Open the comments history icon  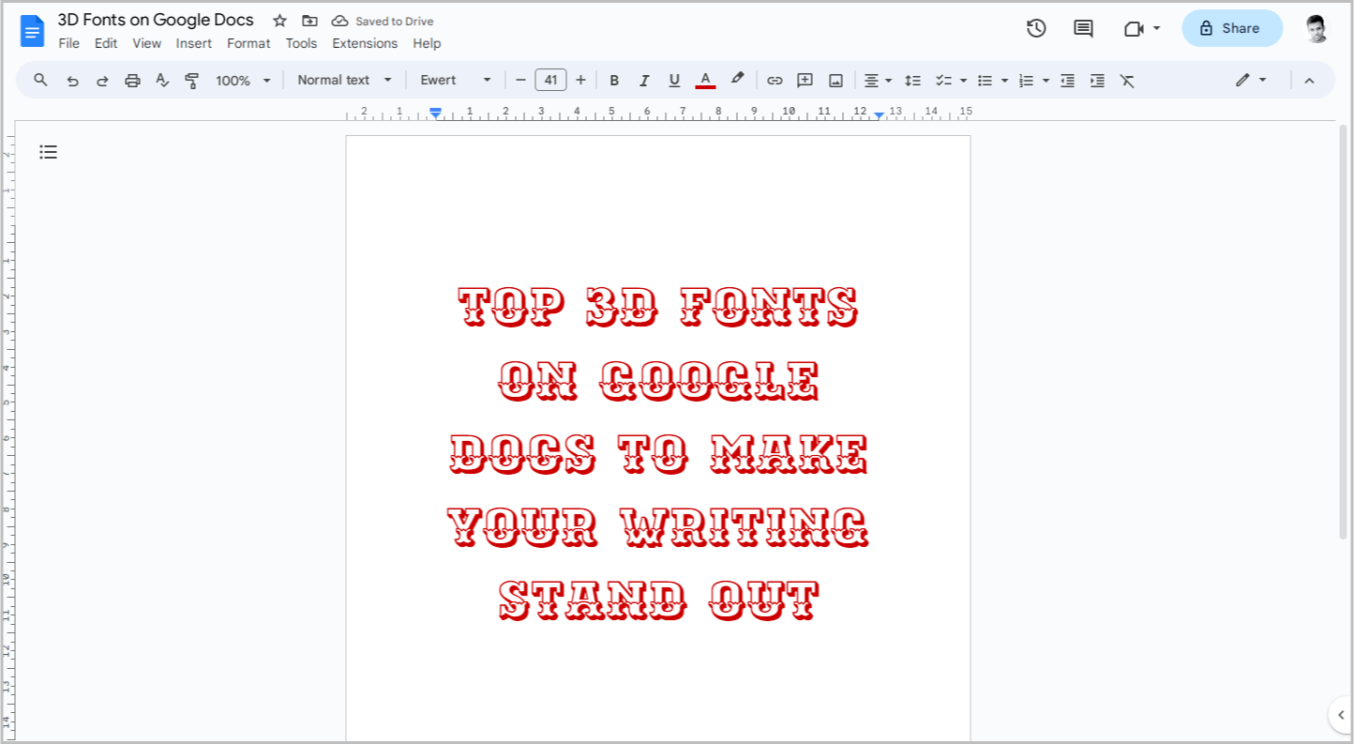click(x=1083, y=29)
